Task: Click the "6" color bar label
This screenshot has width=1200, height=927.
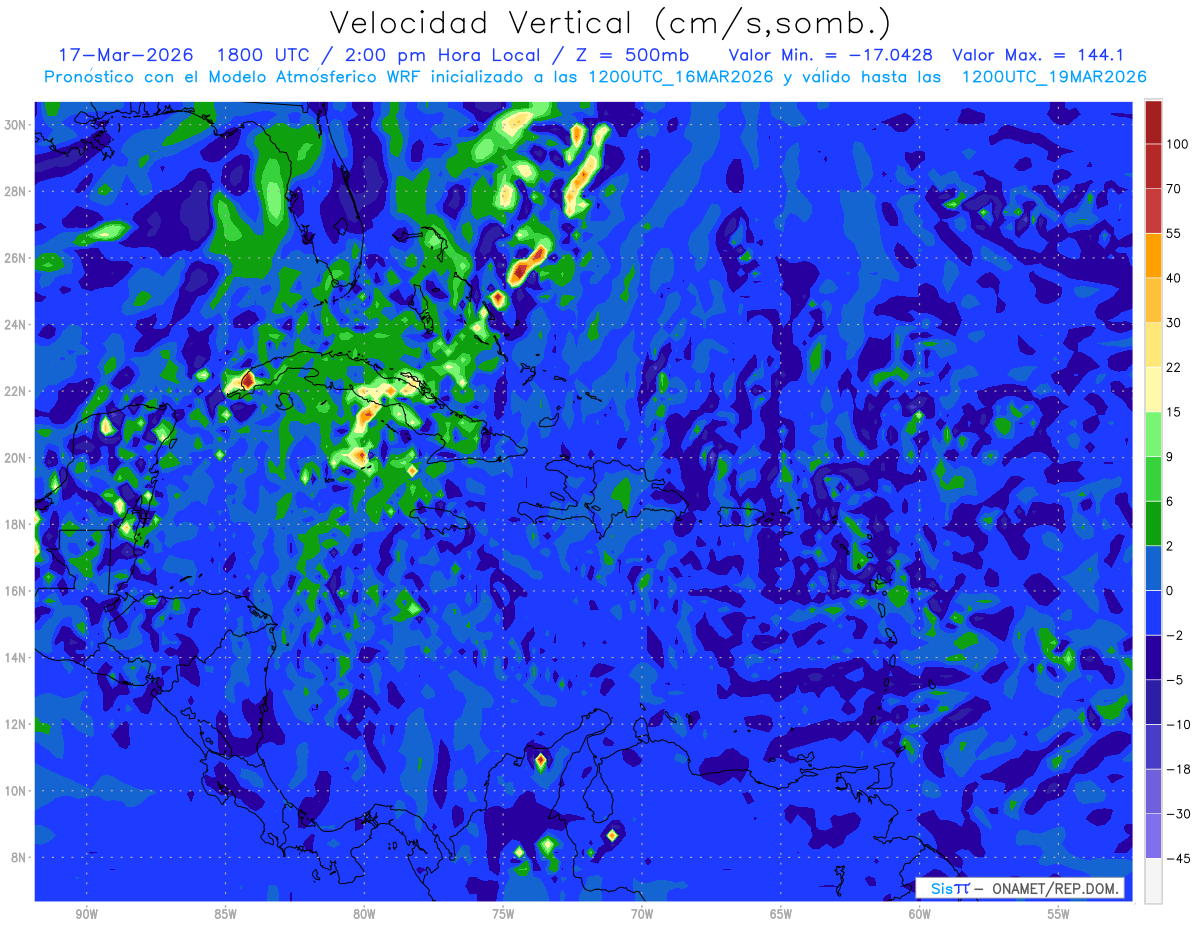Action: 1170,501
